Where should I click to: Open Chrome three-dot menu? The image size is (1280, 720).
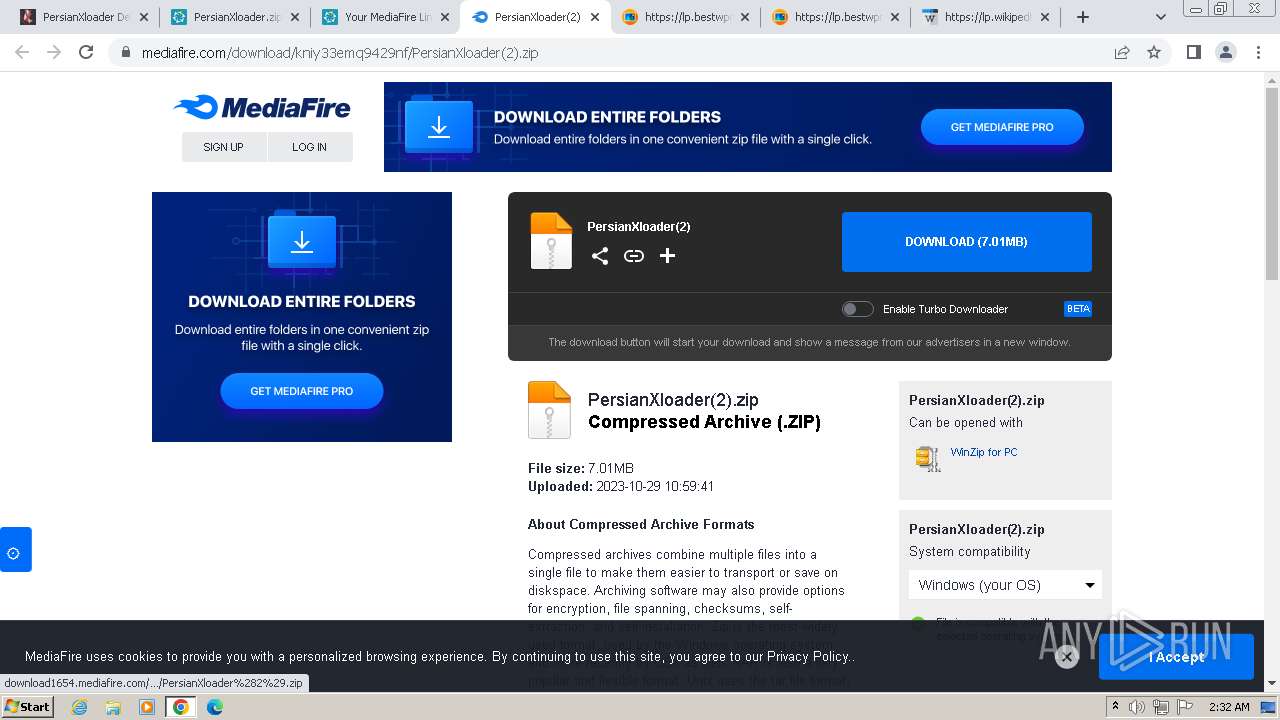(1259, 53)
